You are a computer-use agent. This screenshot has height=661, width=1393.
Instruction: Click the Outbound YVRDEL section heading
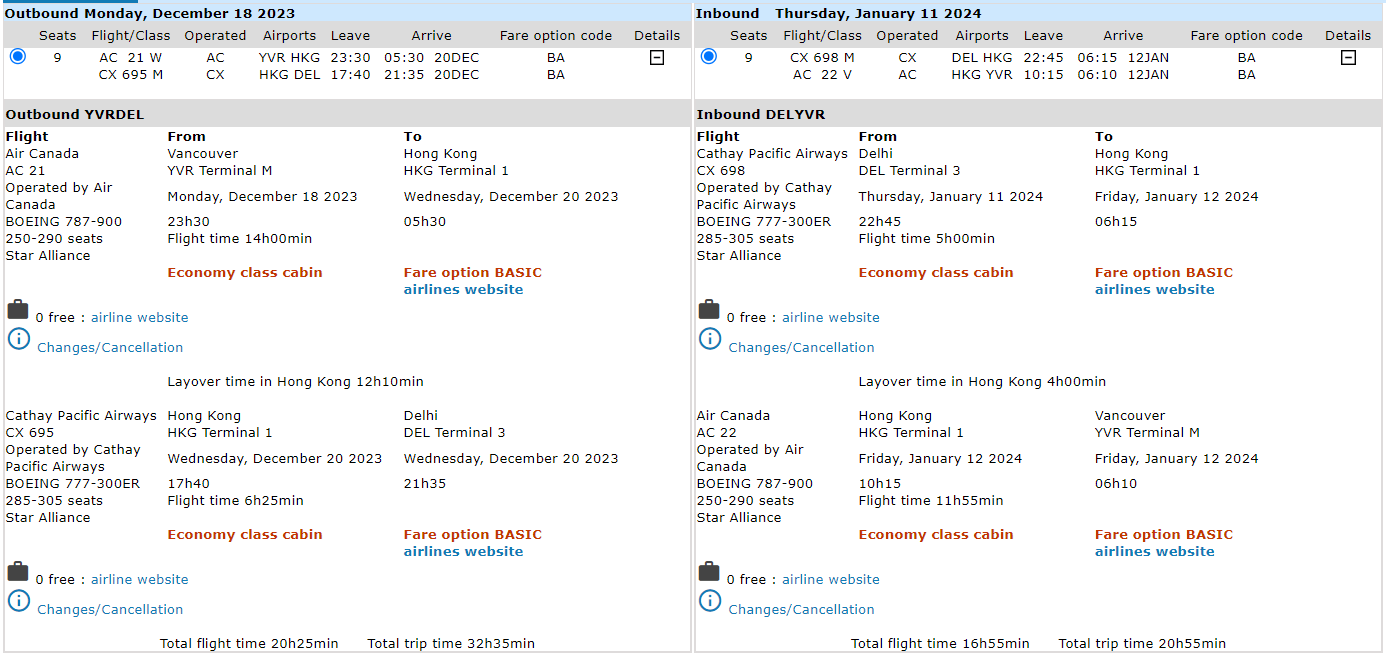click(x=75, y=114)
